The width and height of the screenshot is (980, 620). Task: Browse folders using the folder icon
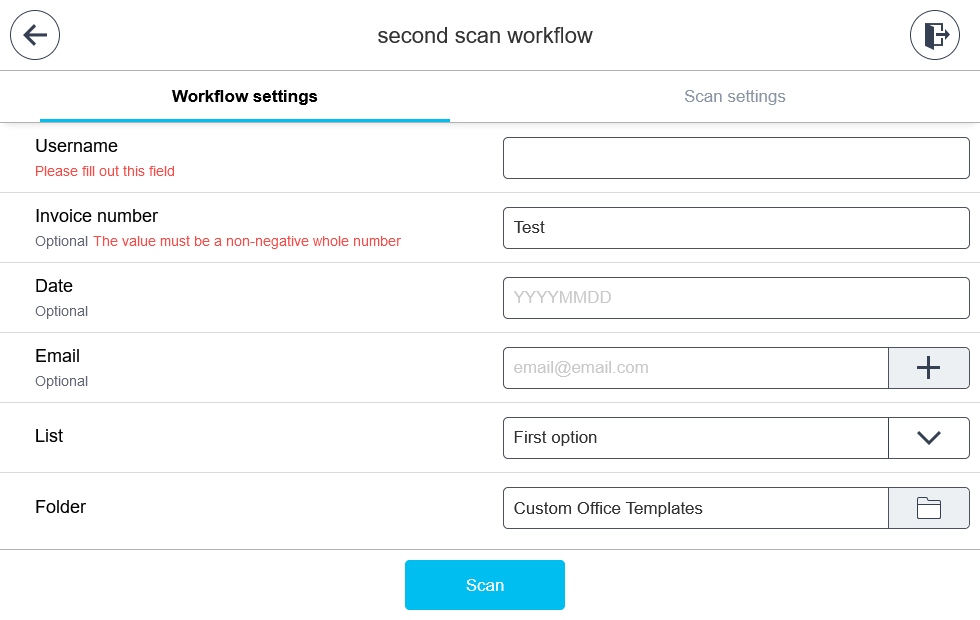(x=928, y=508)
